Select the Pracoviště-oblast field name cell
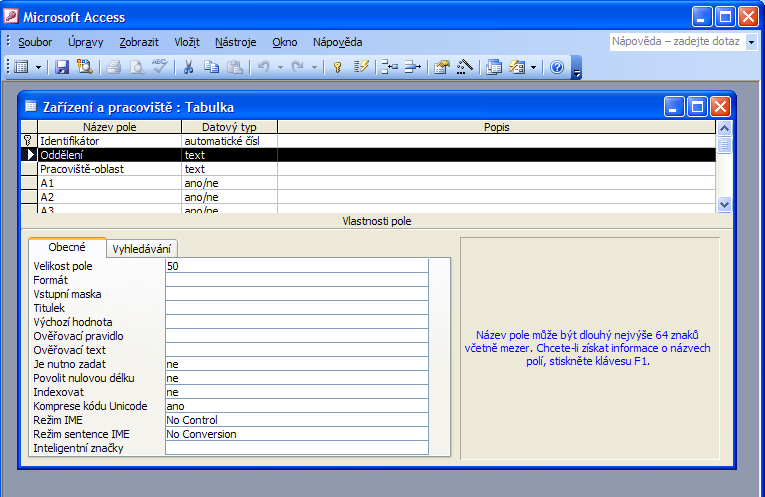The height and width of the screenshot is (497, 765). tap(109, 169)
